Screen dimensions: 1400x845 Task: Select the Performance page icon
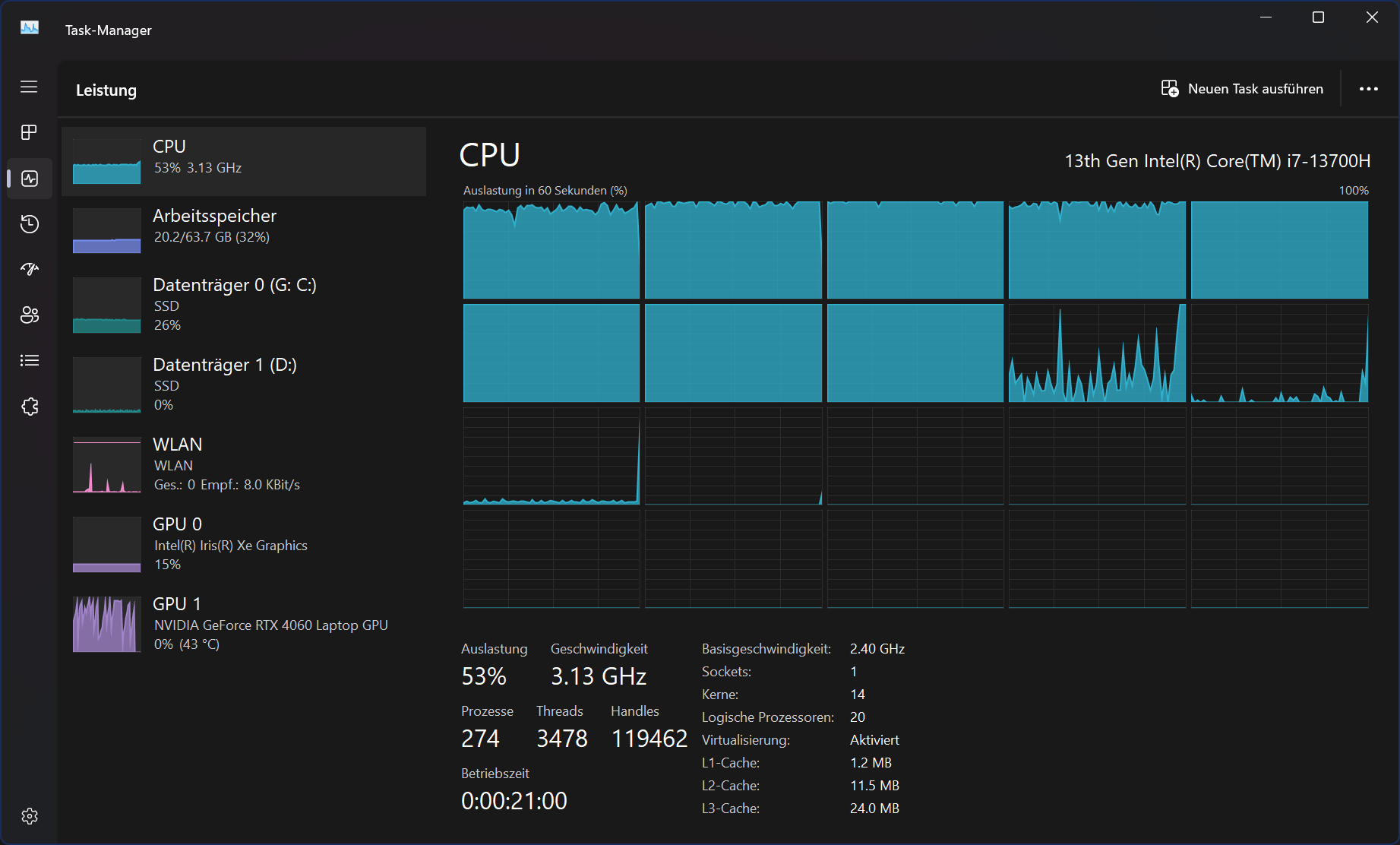(29, 179)
